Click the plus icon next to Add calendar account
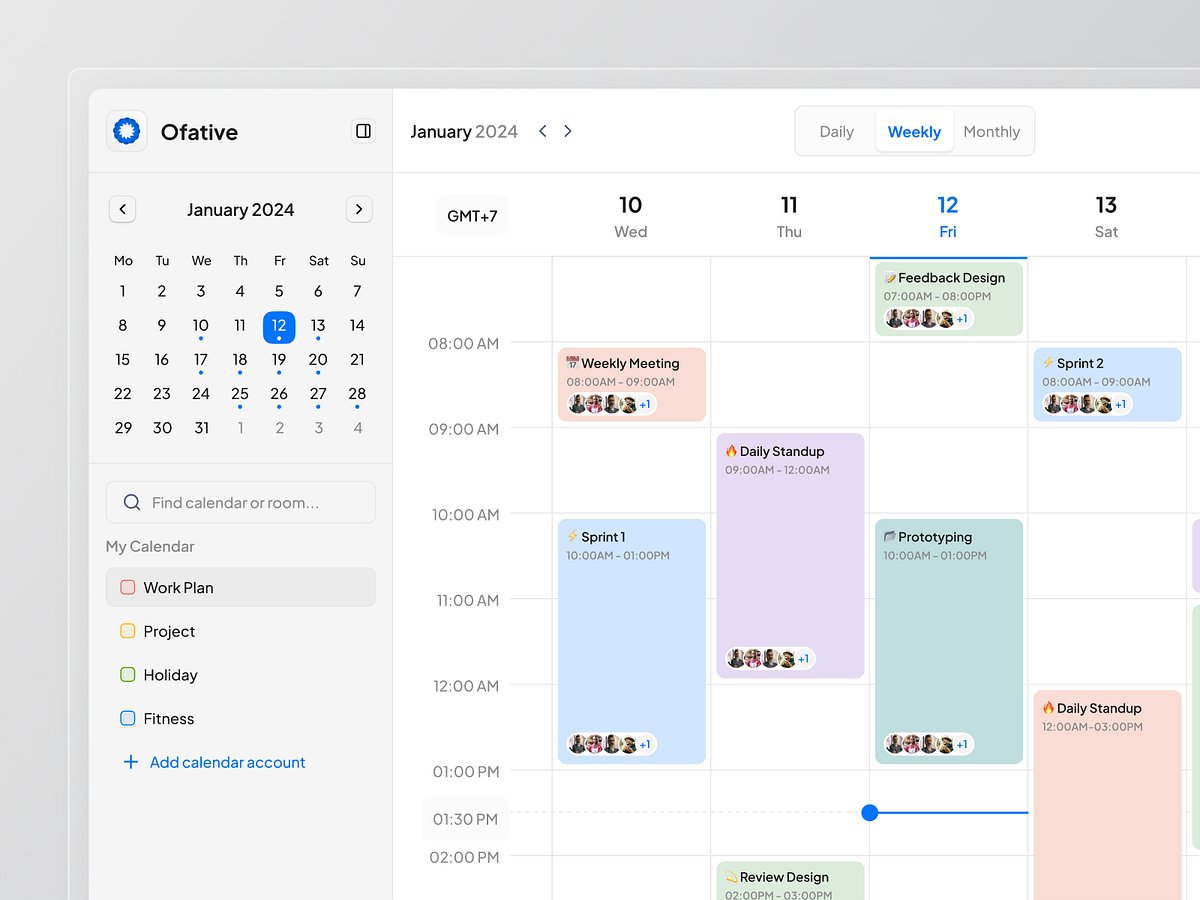 pyautogui.click(x=131, y=762)
